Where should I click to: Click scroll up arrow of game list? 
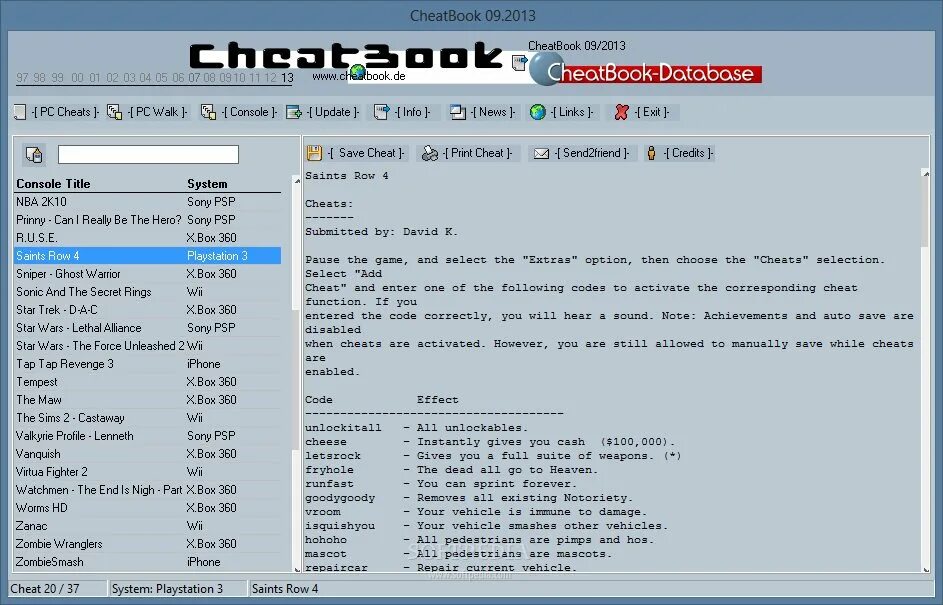pyautogui.click(x=296, y=180)
